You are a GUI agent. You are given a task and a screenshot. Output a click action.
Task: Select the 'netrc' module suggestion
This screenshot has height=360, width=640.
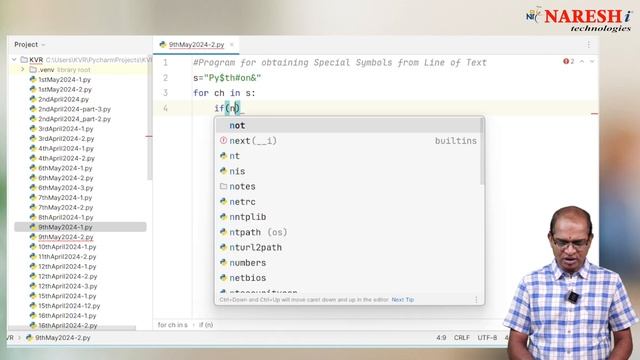tap(347, 202)
